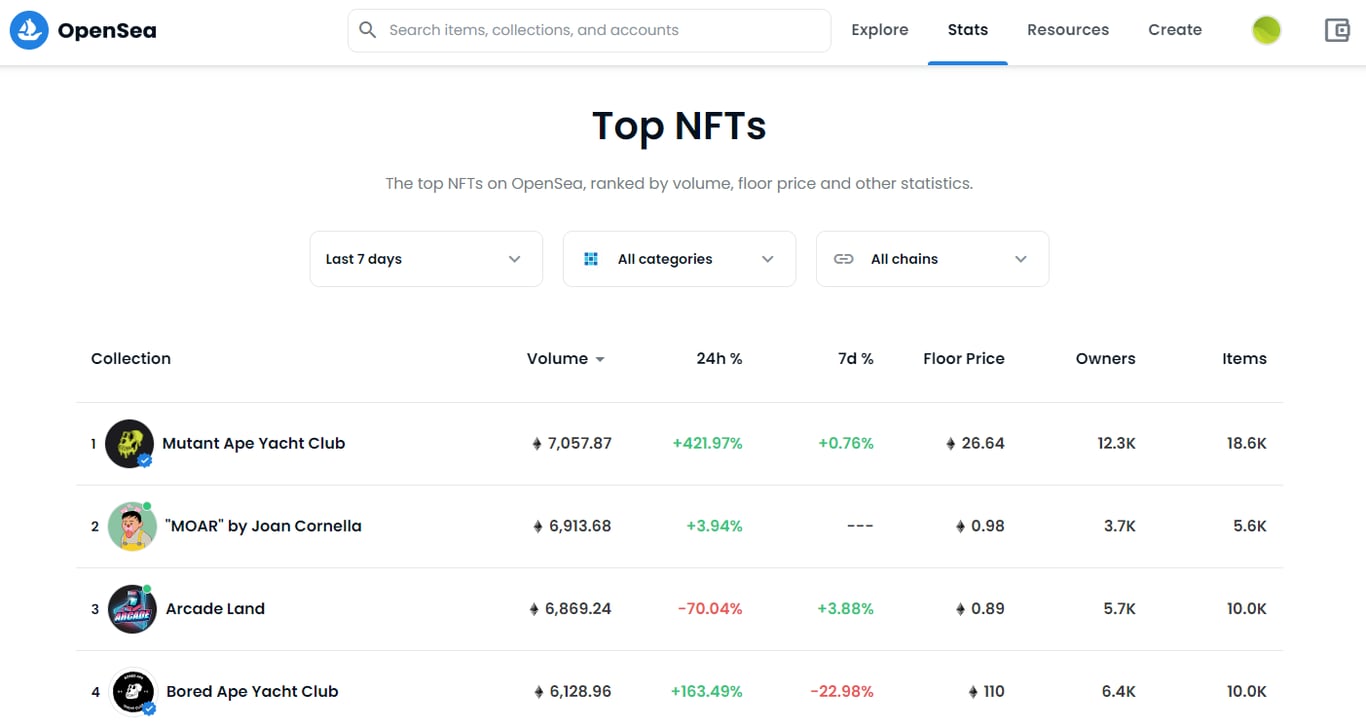Screen dimensions: 1366x727
Task: Focus the search items and collections field
Action: [600, 30]
